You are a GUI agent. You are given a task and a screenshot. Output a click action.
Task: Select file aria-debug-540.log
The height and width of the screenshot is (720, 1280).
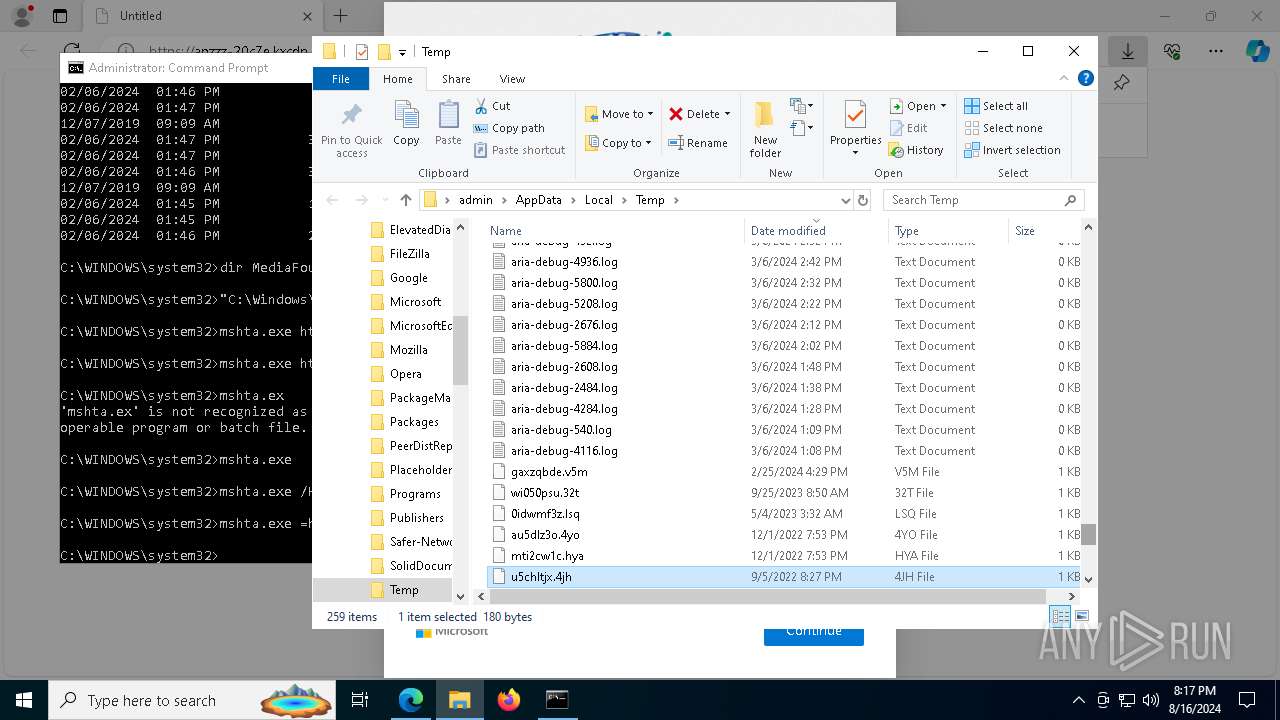561,430
